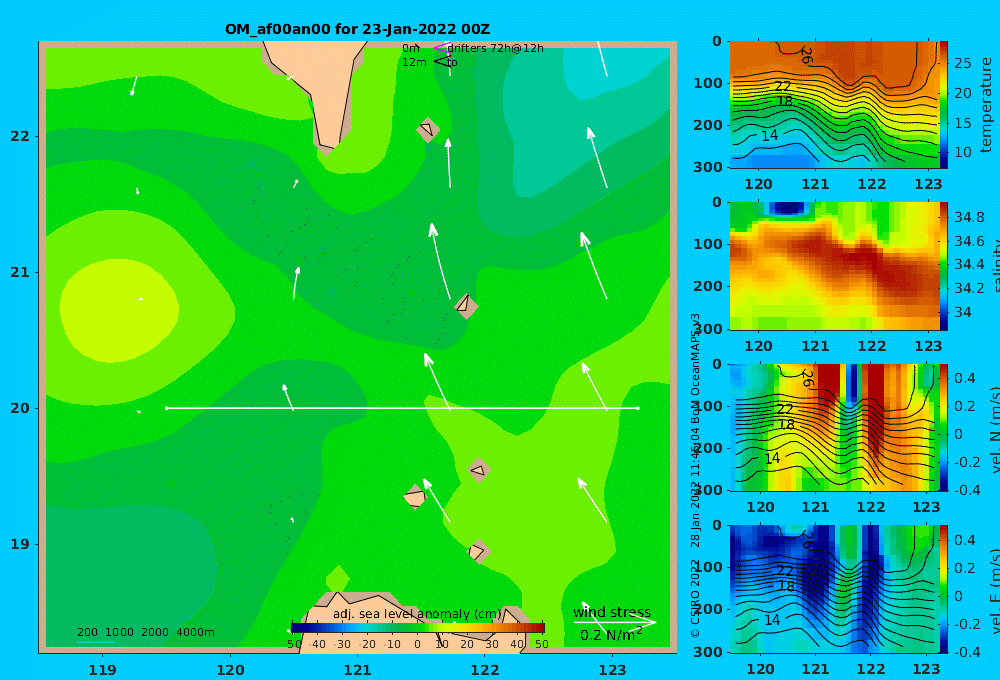Click the sea level anomaly color bar

tap(418, 628)
